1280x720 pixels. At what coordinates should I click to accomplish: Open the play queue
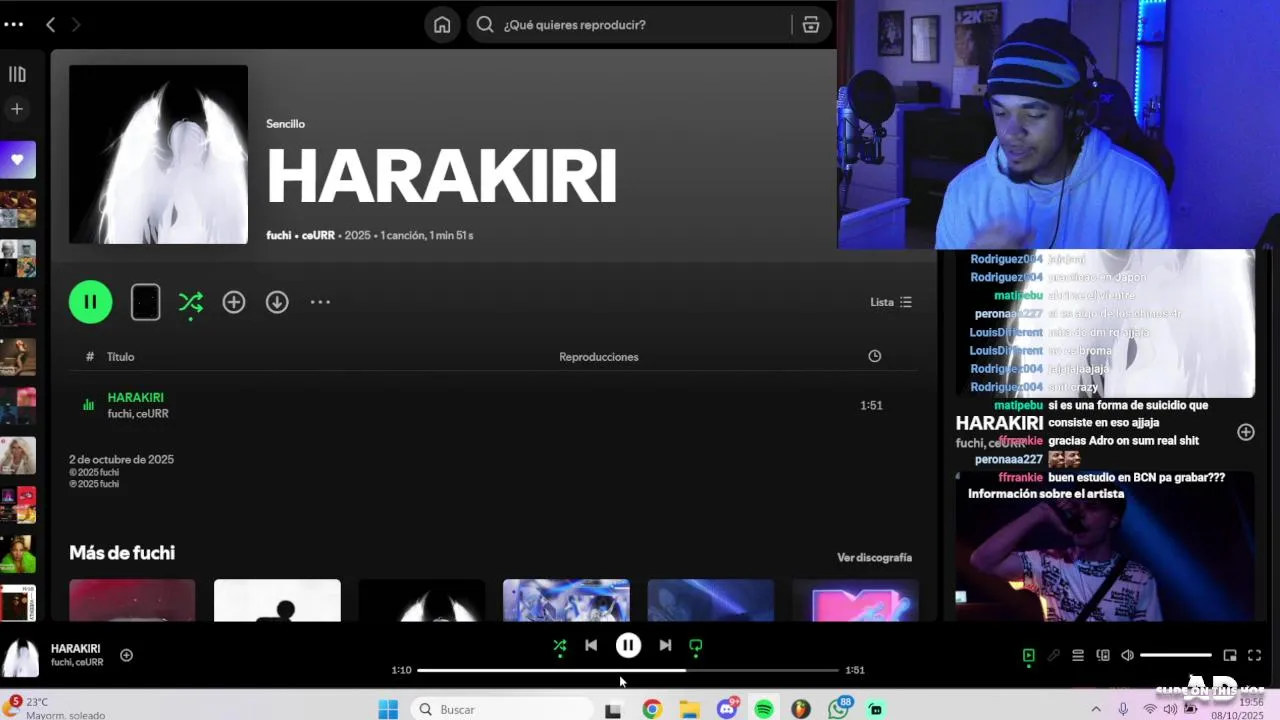point(1078,656)
